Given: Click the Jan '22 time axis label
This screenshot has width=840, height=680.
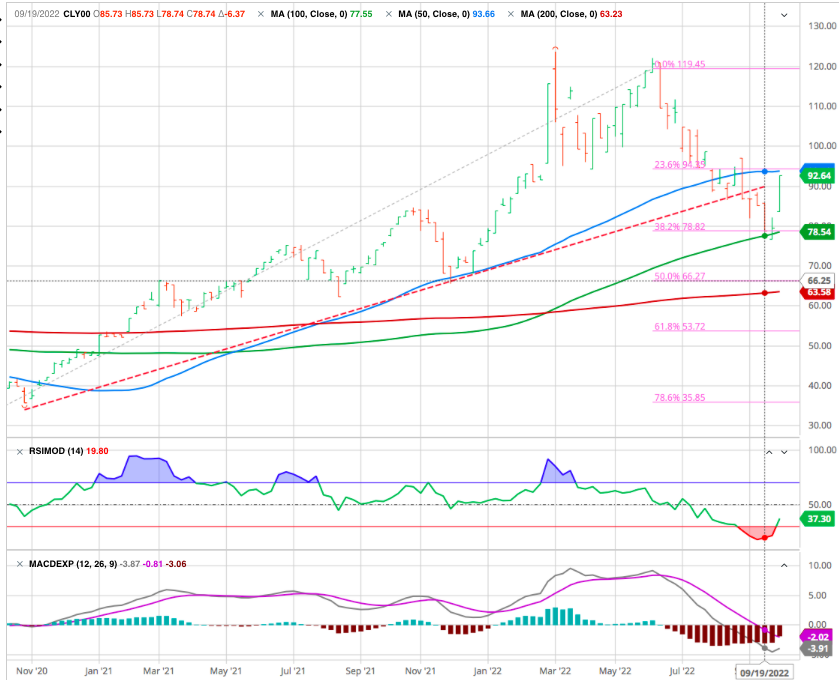Looking at the screenshot, I should (x=488, y=671).
